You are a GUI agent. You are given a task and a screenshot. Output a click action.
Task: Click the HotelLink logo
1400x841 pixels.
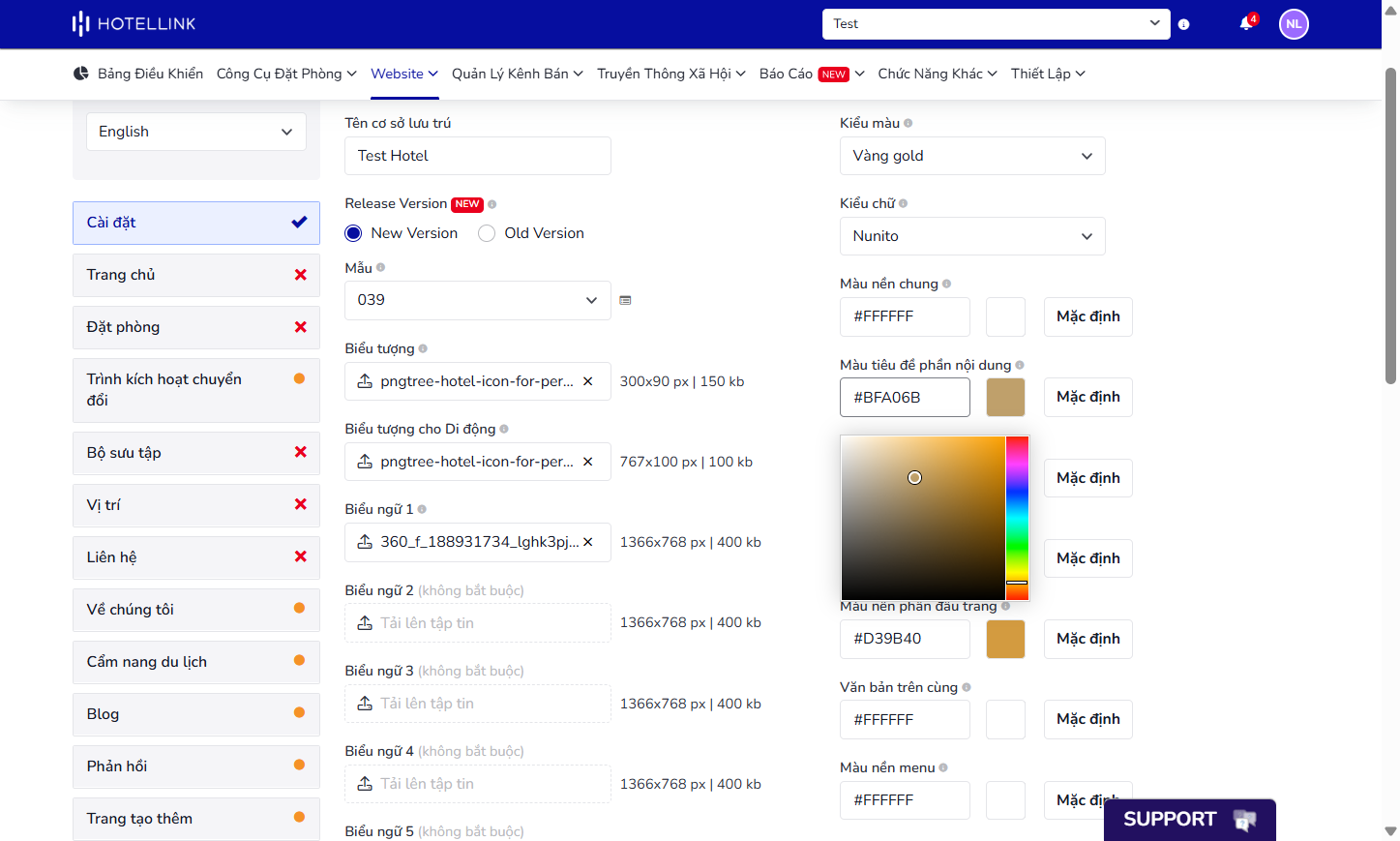pos(134,23)
